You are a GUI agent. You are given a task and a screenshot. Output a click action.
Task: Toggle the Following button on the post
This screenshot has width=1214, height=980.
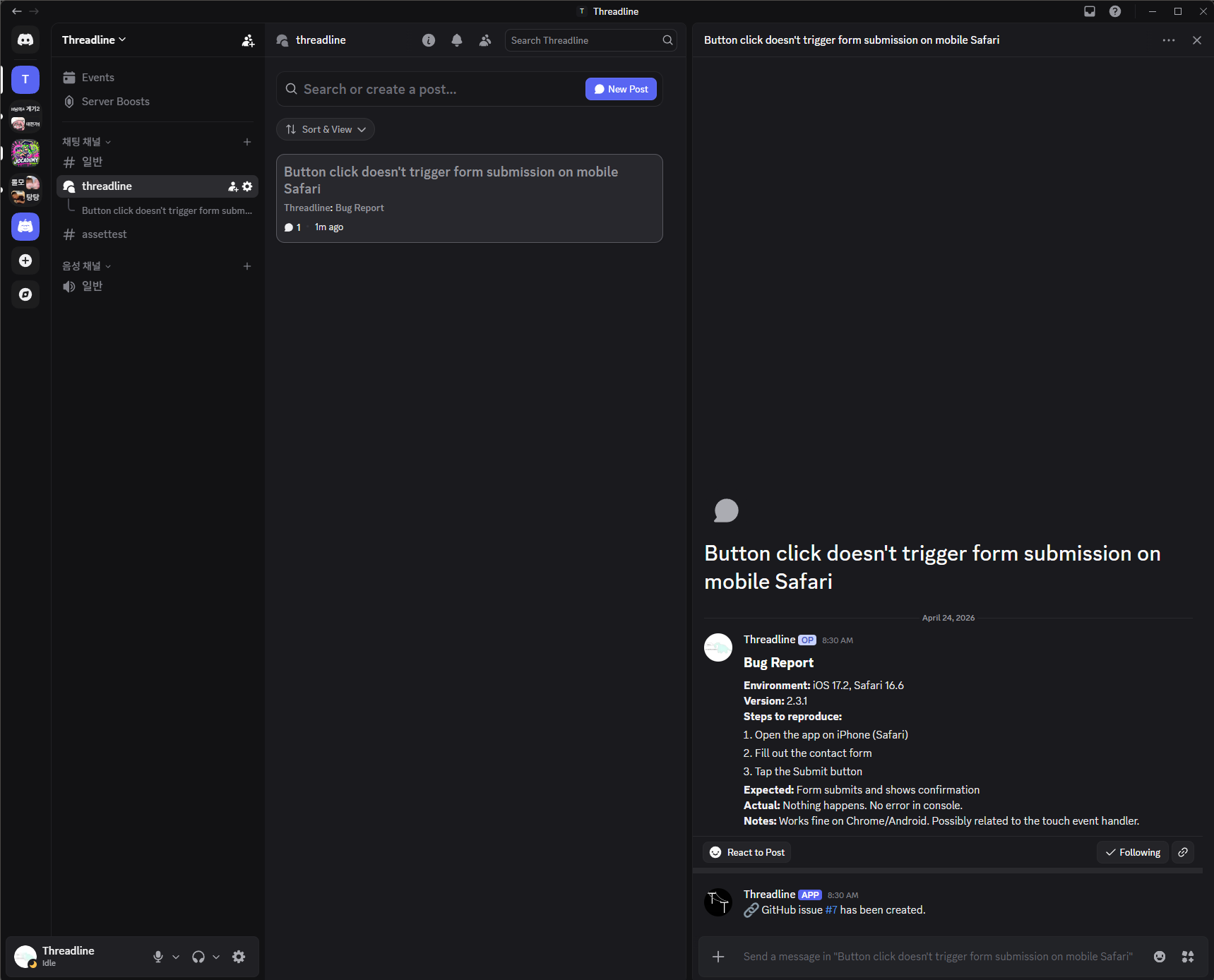pyautogui.click(x=1133, y=852)
